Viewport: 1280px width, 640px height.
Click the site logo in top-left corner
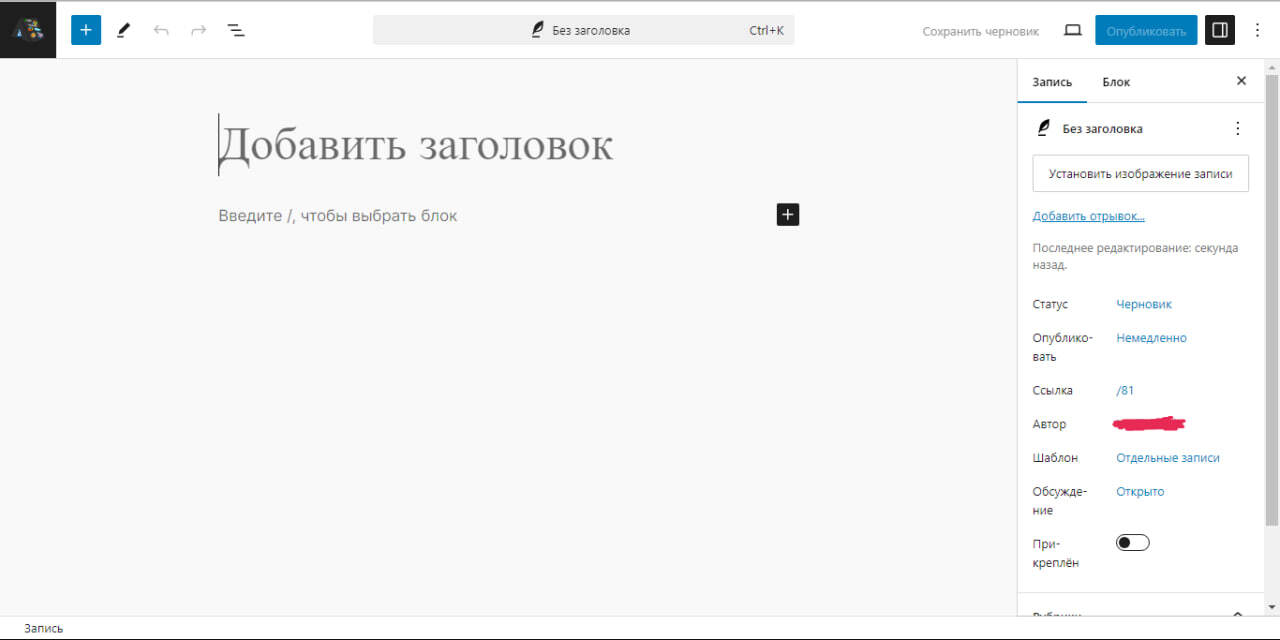(x=28, y=30)
